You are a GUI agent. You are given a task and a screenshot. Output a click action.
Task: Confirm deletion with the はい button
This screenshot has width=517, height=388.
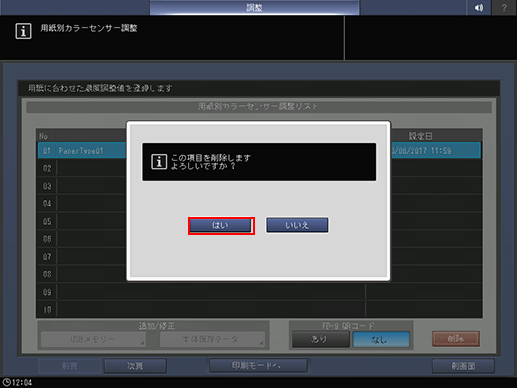221,226
